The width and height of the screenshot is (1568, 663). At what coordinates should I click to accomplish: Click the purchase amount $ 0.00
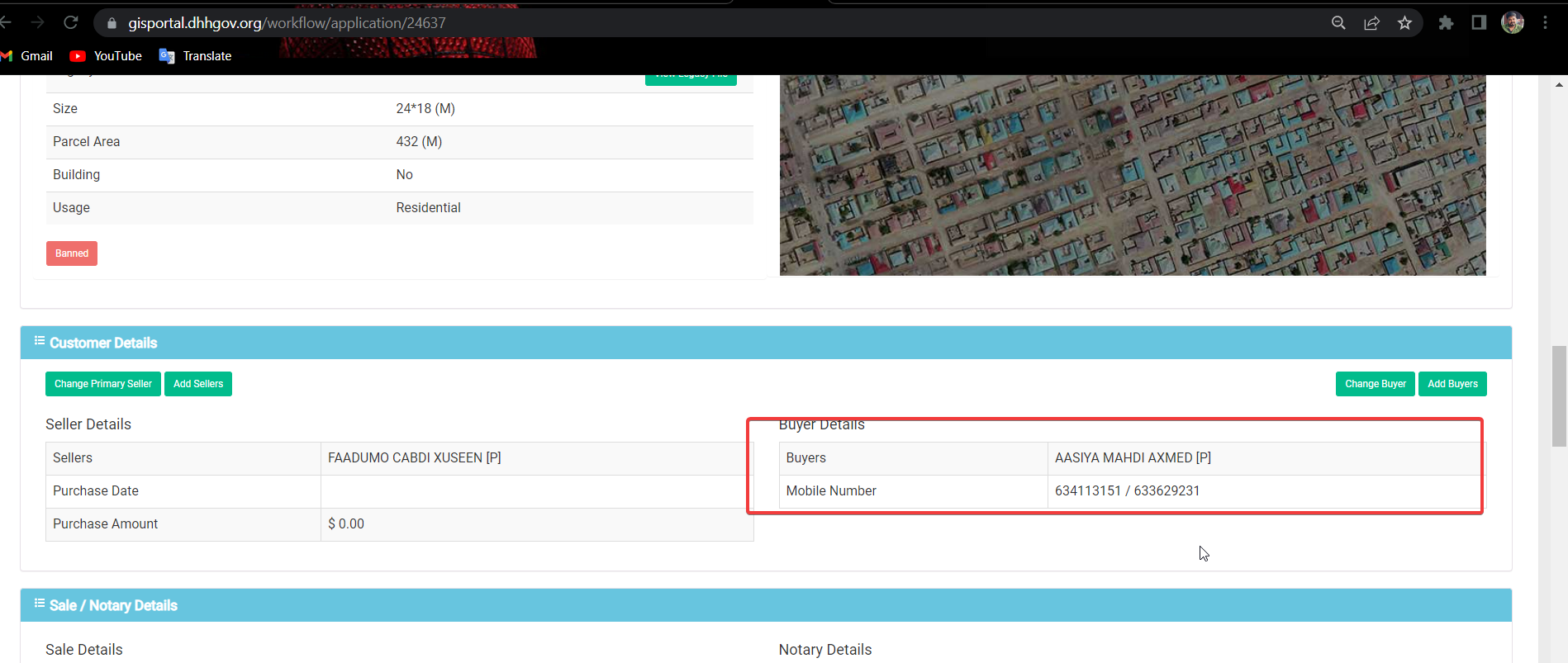pos(346,524)
